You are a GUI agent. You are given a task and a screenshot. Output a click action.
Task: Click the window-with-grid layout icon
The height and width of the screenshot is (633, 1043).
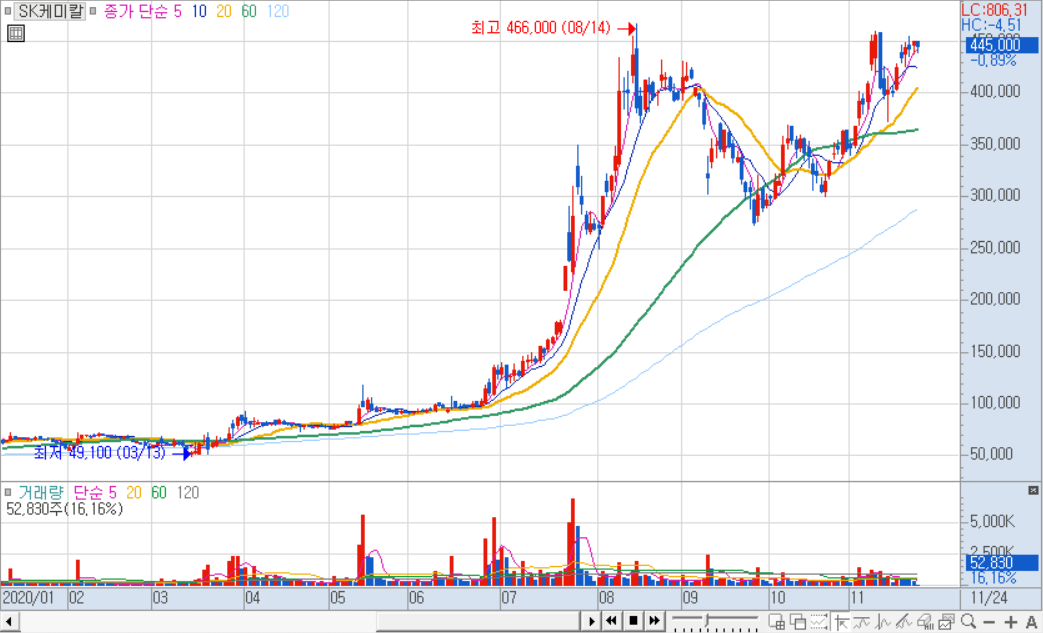coord(776,622)
